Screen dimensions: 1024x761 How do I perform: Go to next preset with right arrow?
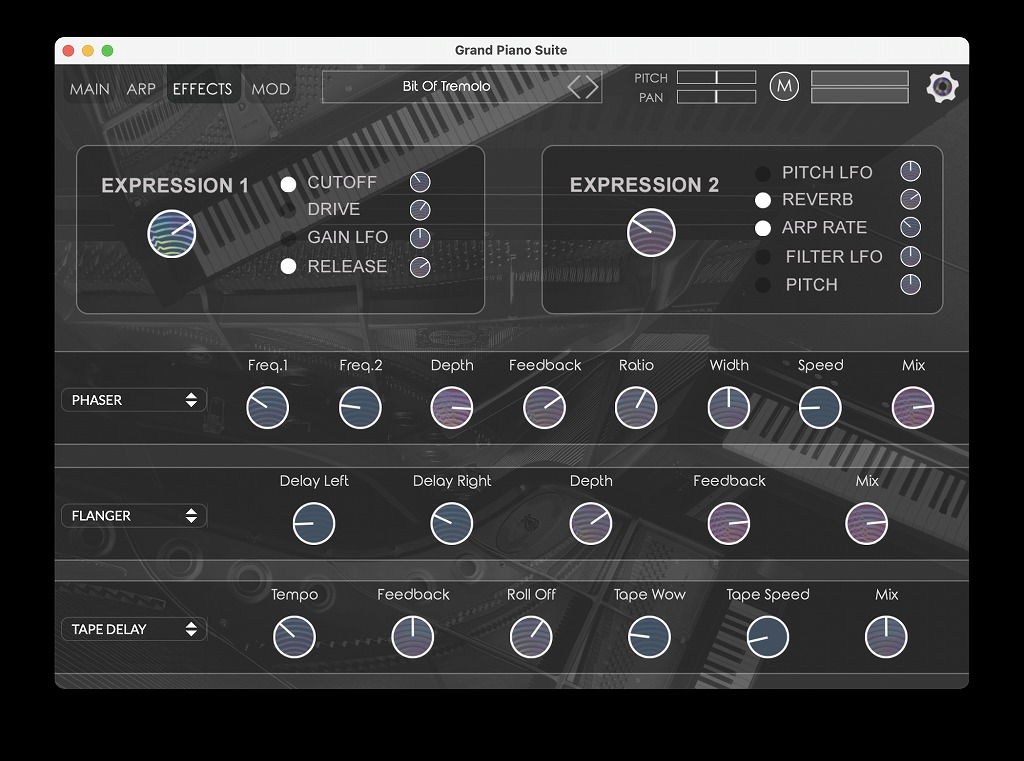[x=592, y=87]
